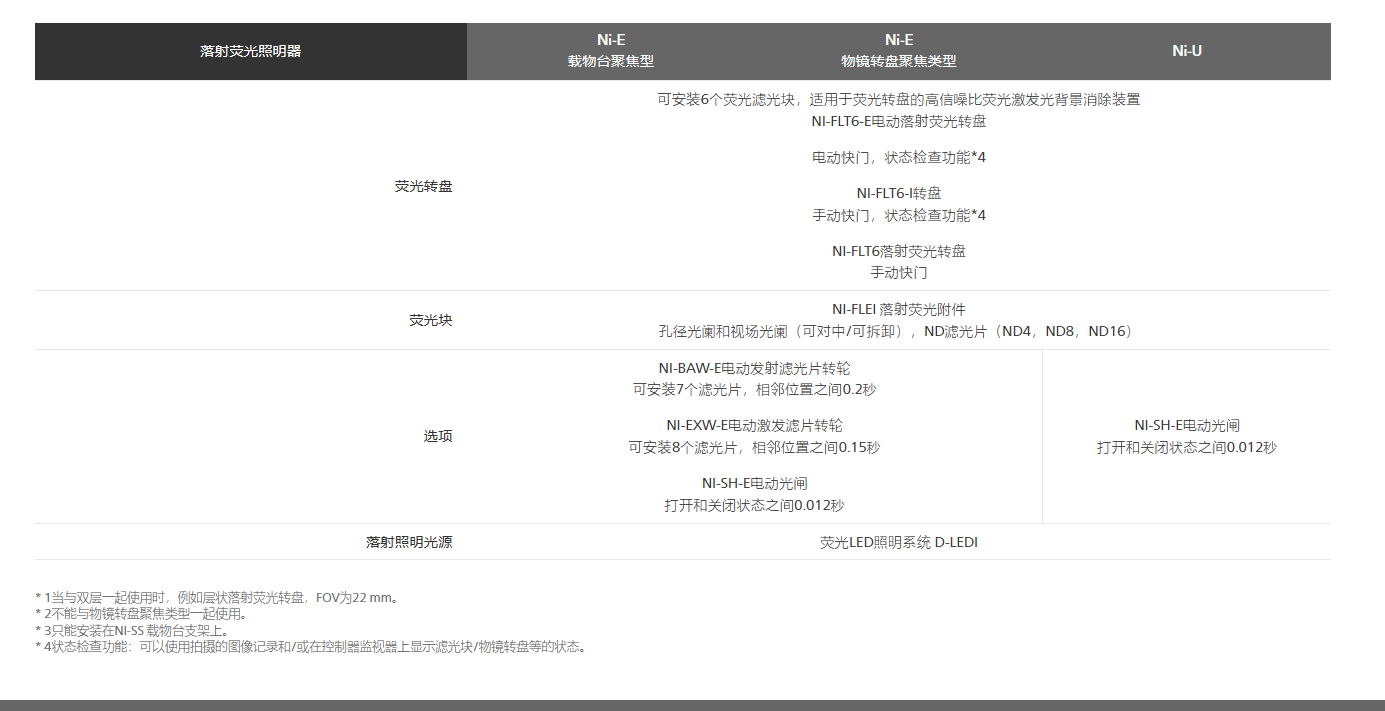Image resolution: width=1385 pixels, height=711 pixels.
Task: Click NI-SH-E电动光闸 in the Ni-U column
Action: [x=1187, y=425]
